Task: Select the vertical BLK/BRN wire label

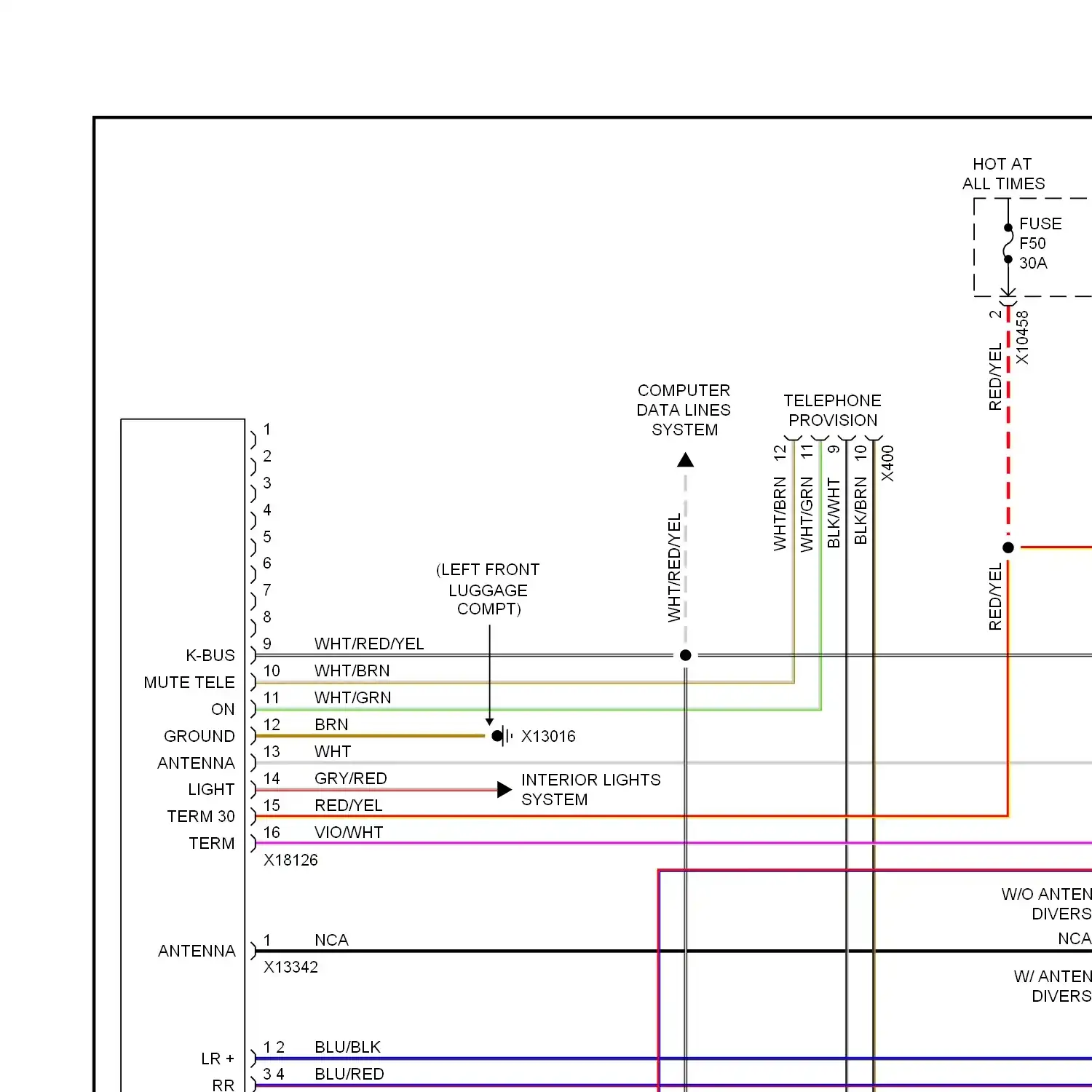Action: pyautogui.click(x=860, y=510)
